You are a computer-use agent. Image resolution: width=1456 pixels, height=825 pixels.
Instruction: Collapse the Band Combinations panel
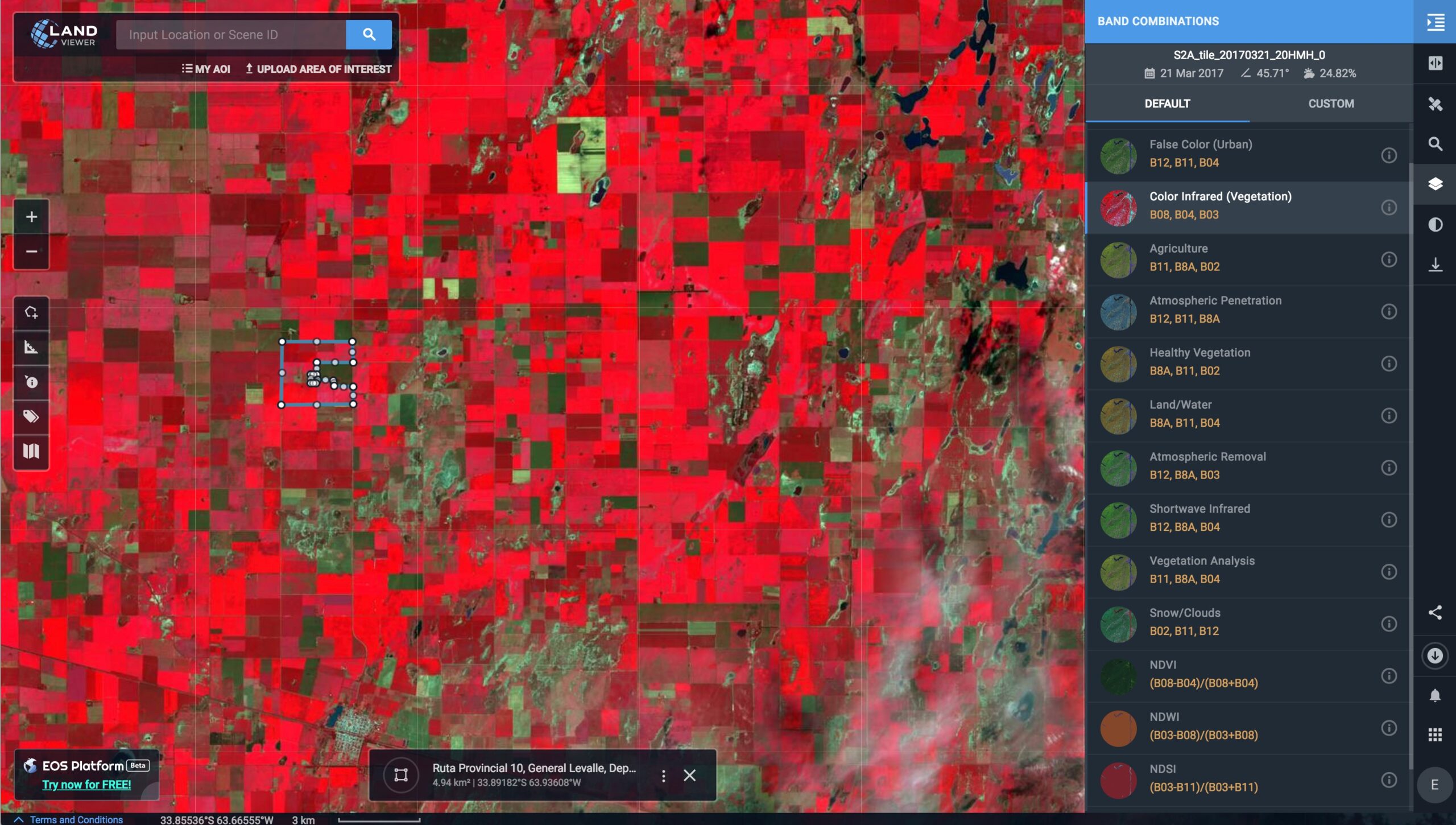[1434, 22]
